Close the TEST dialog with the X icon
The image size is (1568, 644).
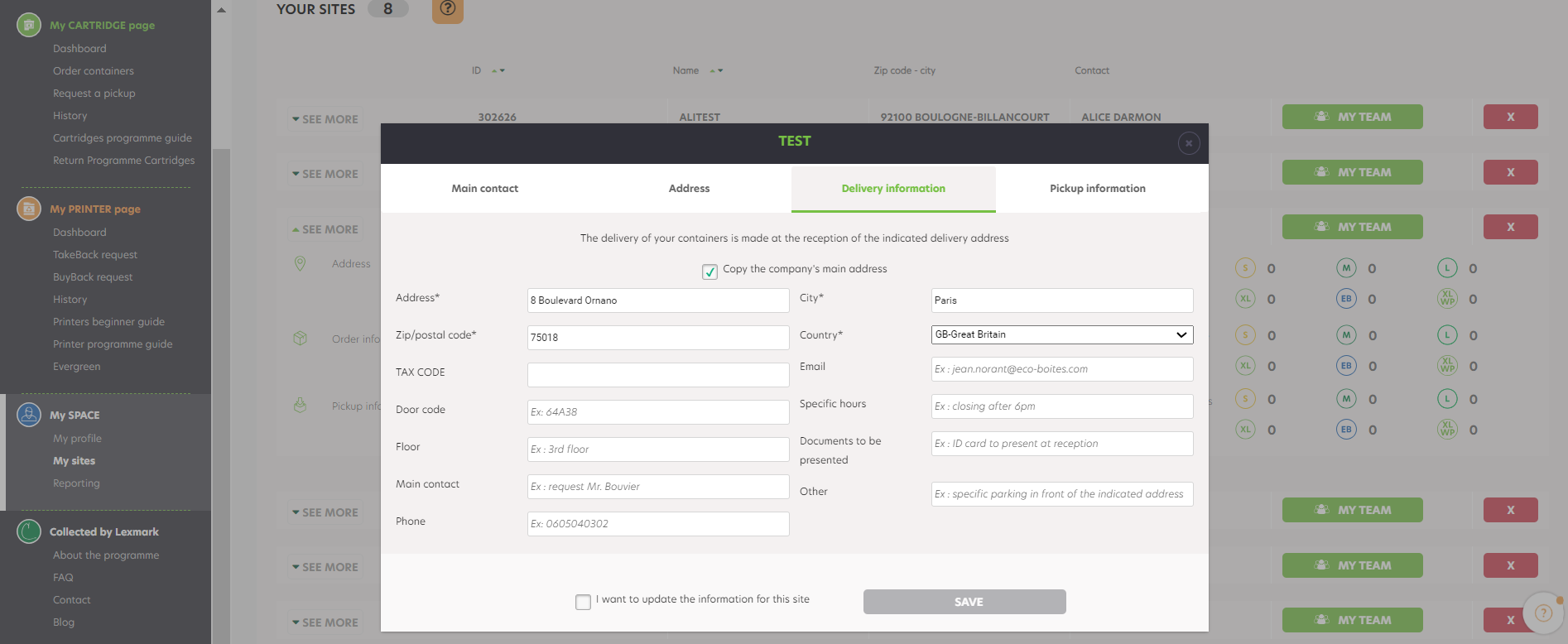click(x=1189, y=143)
